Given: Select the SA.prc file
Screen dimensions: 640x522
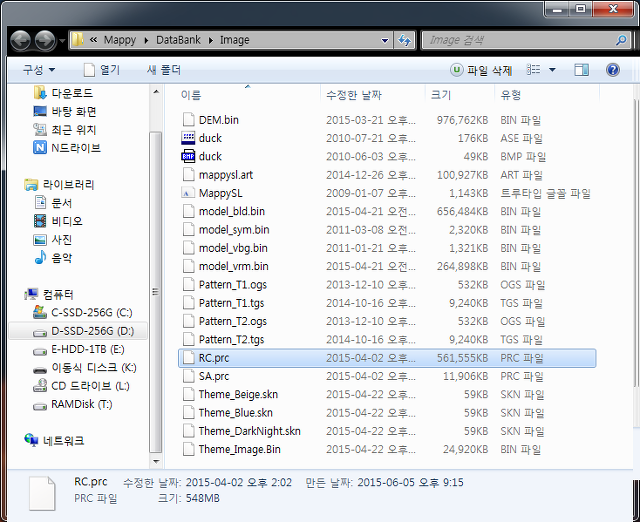Looking at the screenshot, I should 387,376.
